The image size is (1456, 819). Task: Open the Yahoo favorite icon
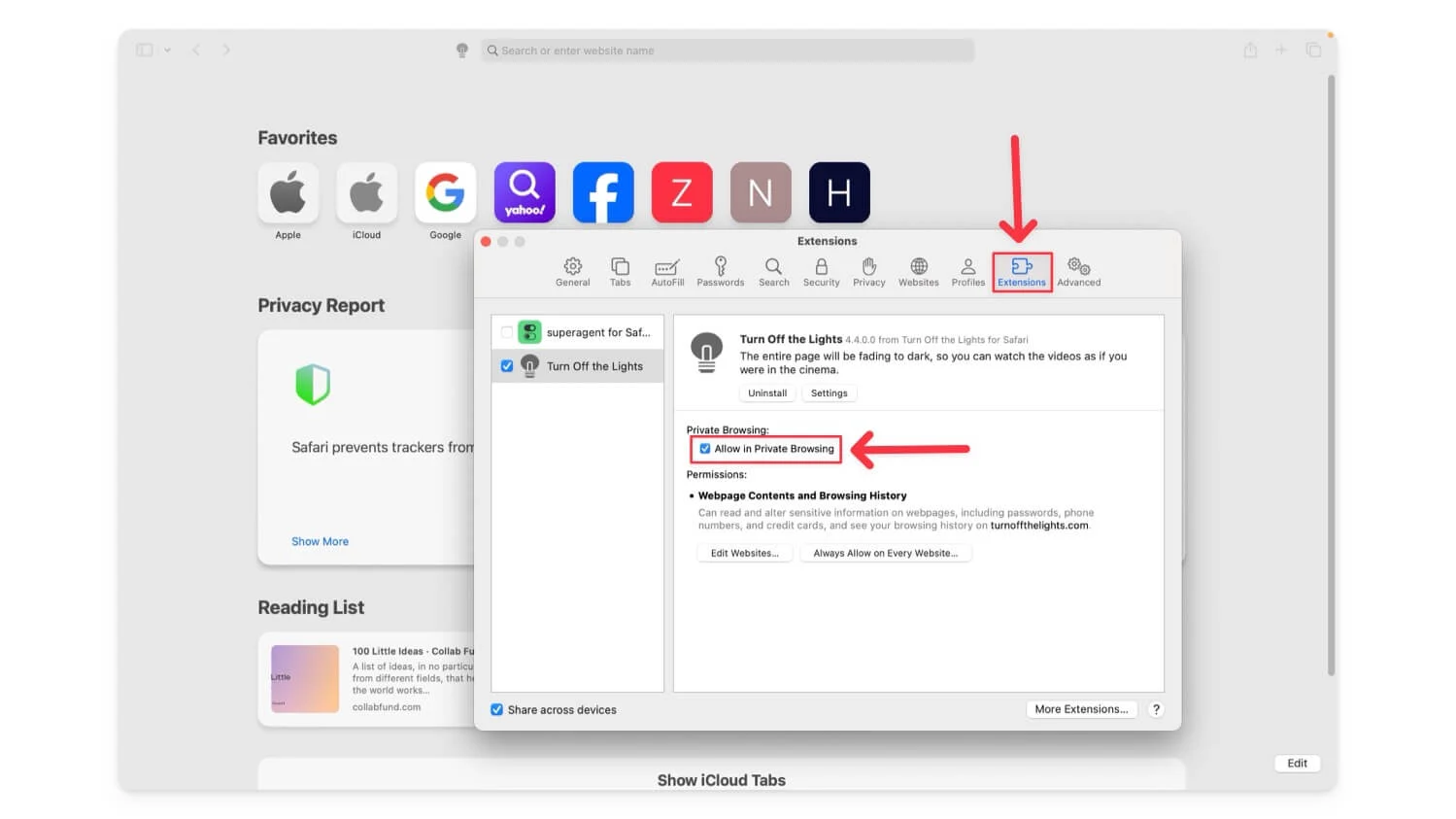tap(525, 192)
